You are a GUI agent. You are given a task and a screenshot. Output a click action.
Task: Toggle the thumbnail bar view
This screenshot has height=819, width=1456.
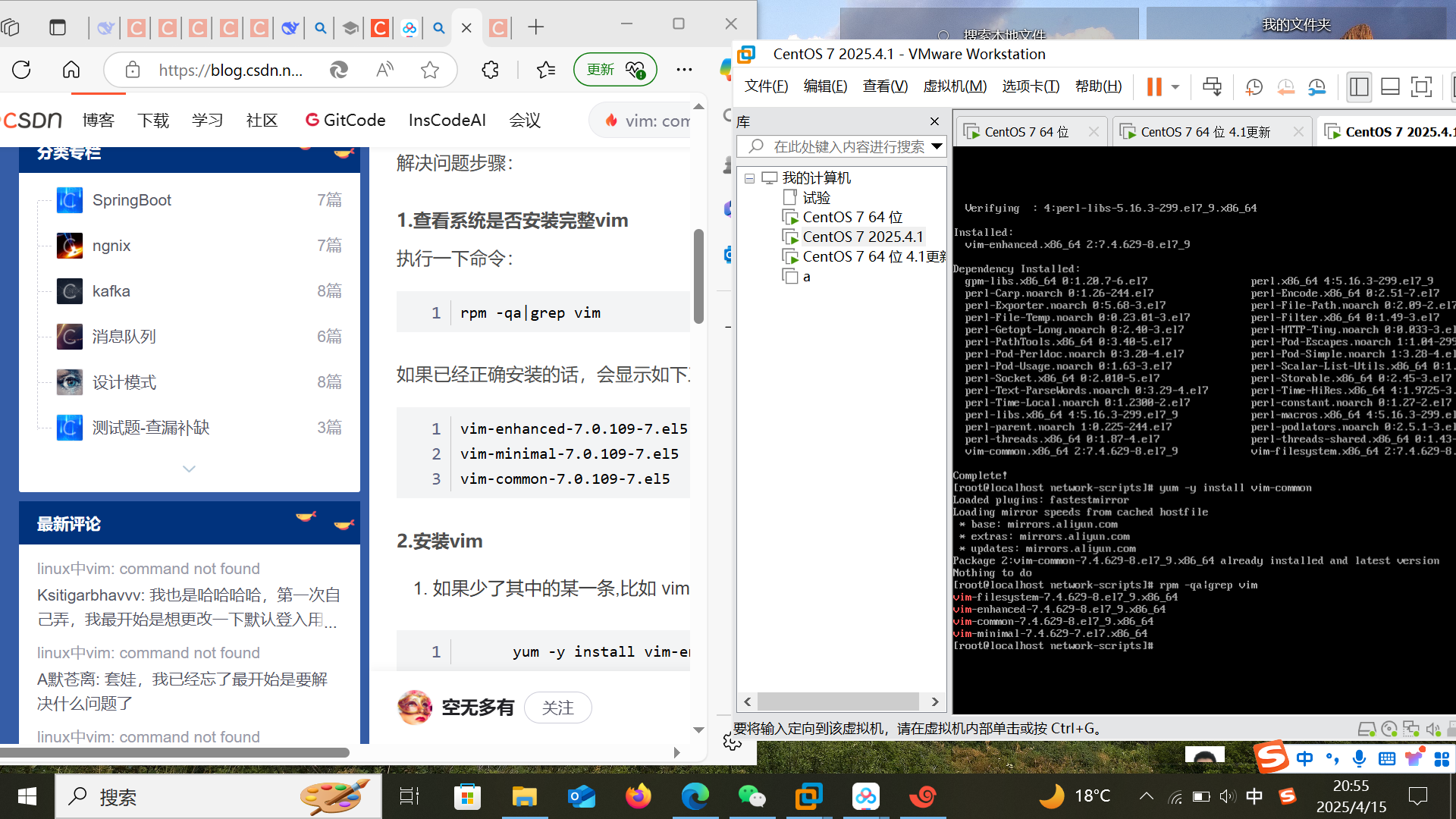click(x=1390, y=86)
